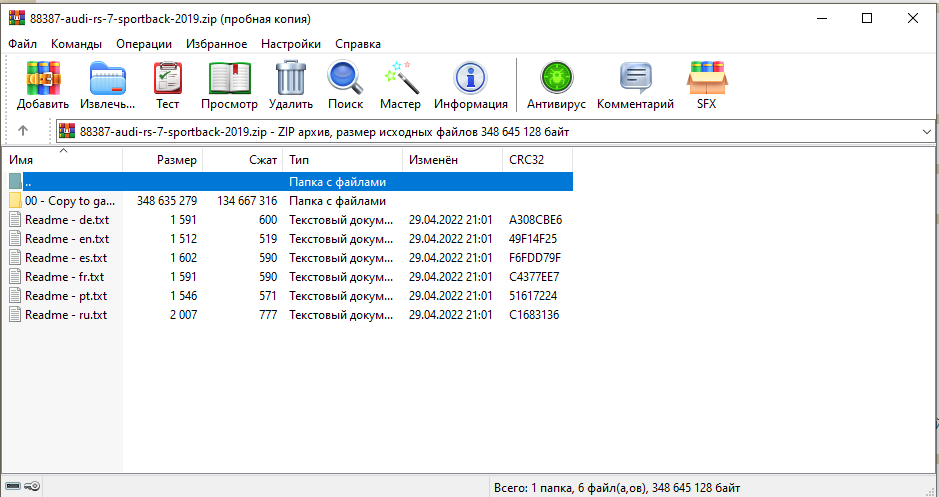The image size is (939, 497).
Task: Open the Команды menu
Action: [x=76, y=44]
